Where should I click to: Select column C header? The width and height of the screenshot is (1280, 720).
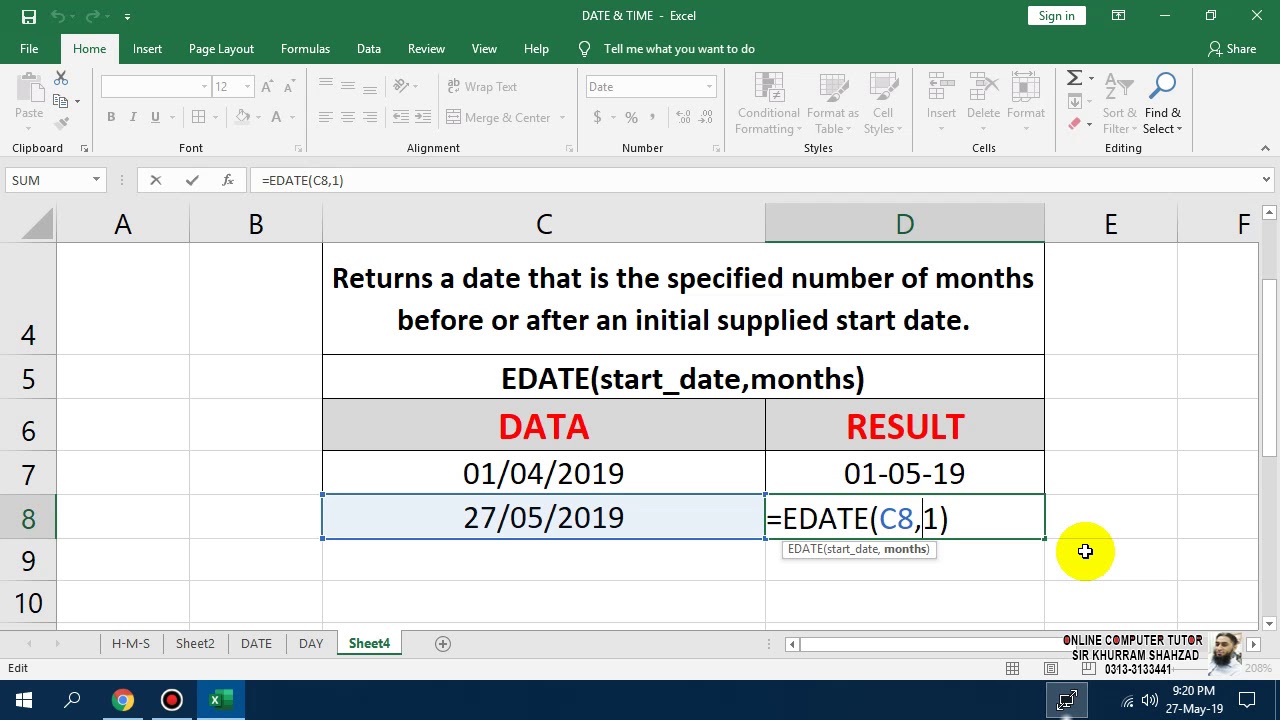(544, 224)
